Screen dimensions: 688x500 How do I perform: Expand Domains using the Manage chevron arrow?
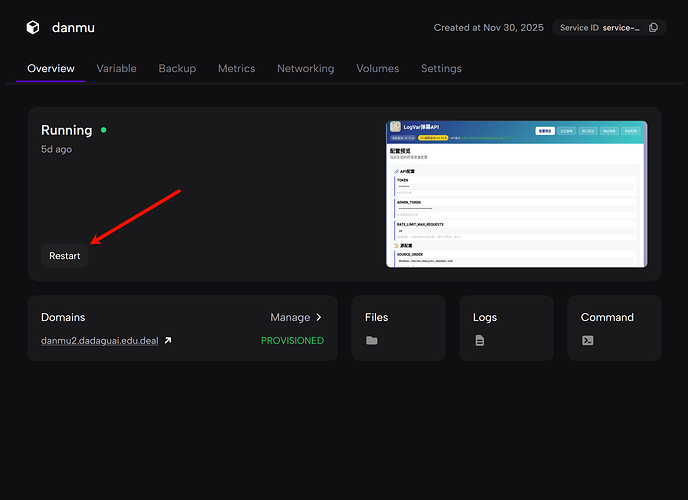(x=319, y=317)
